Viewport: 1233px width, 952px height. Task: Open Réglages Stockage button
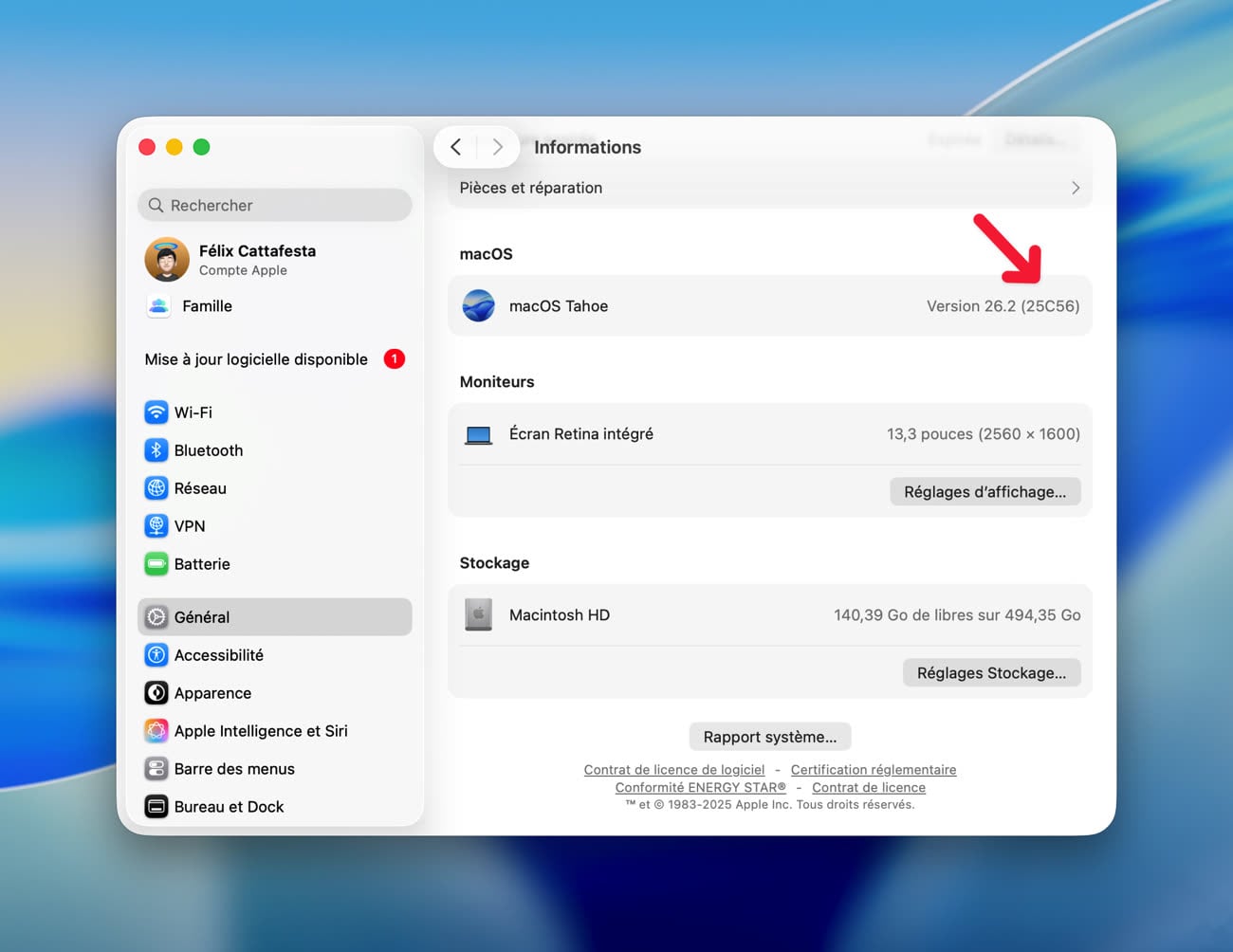991,673
